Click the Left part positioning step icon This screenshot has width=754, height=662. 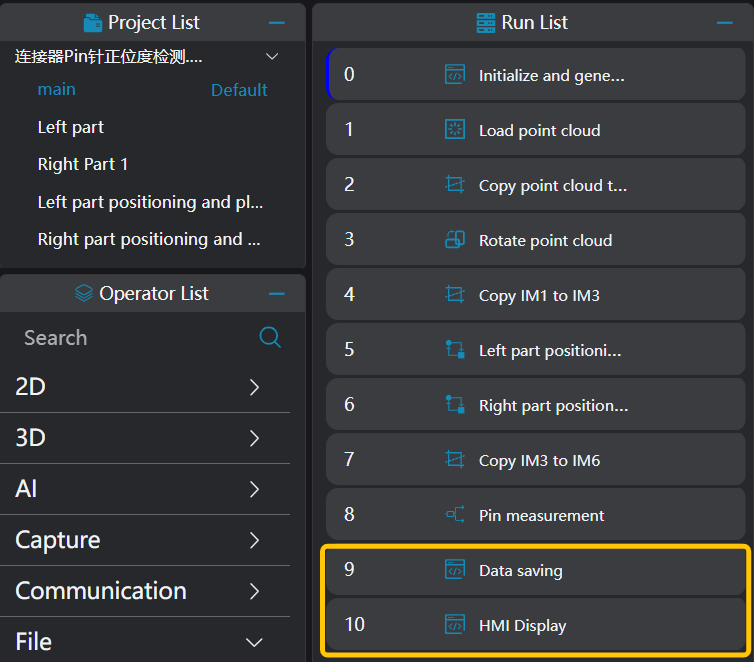(x=455, y=350)
